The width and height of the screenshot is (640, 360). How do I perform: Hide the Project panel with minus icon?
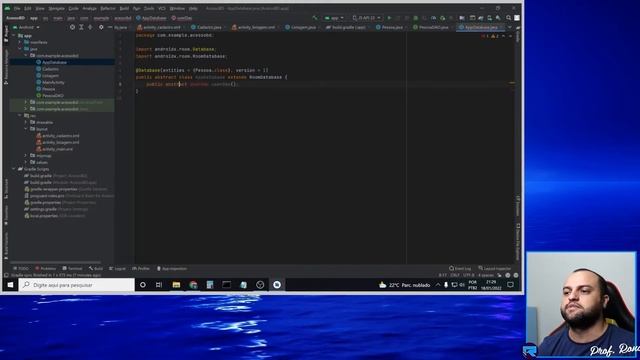(x=110, y=27)
